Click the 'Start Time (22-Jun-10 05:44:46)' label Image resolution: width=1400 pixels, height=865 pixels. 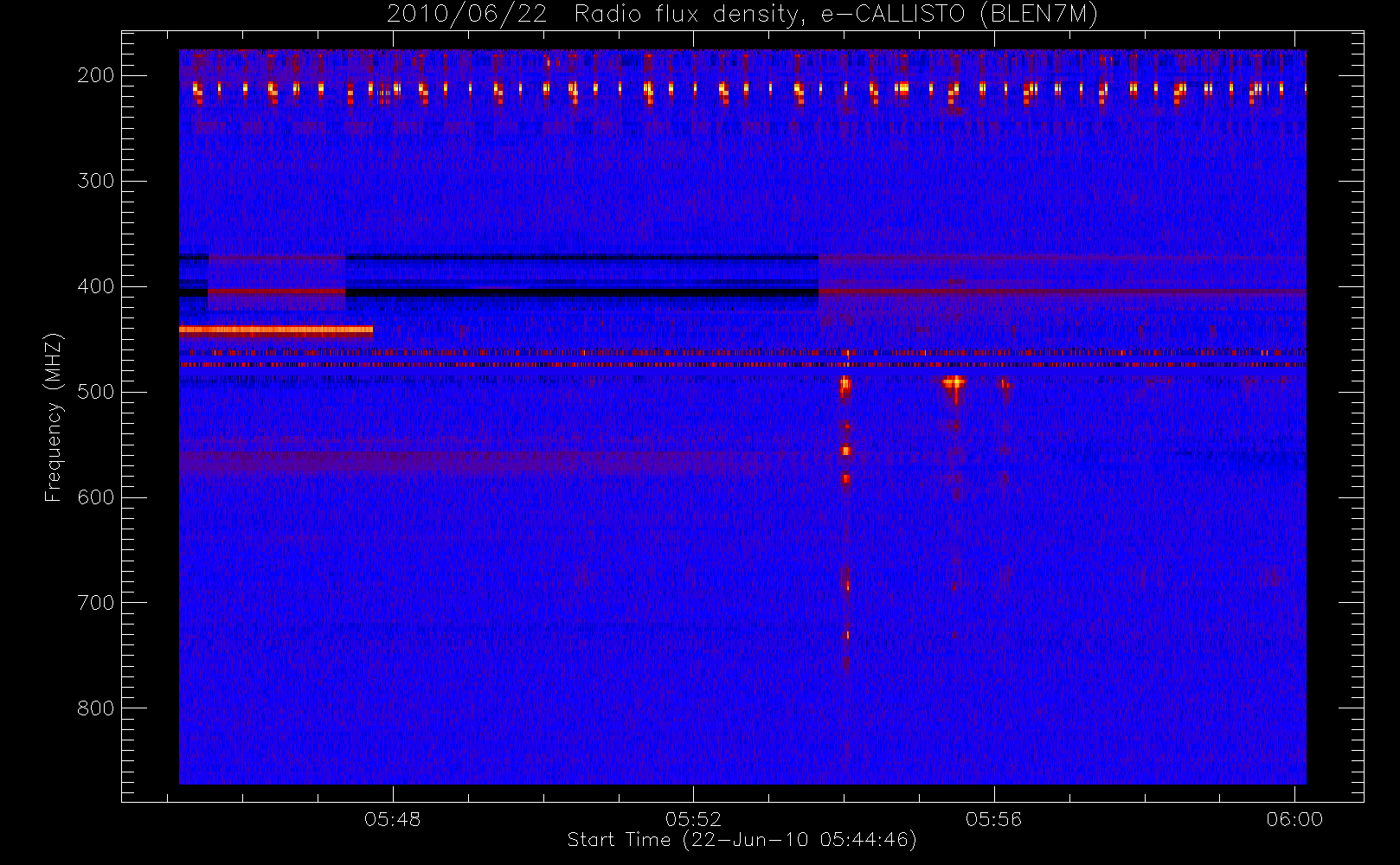[x=742, y=840]
